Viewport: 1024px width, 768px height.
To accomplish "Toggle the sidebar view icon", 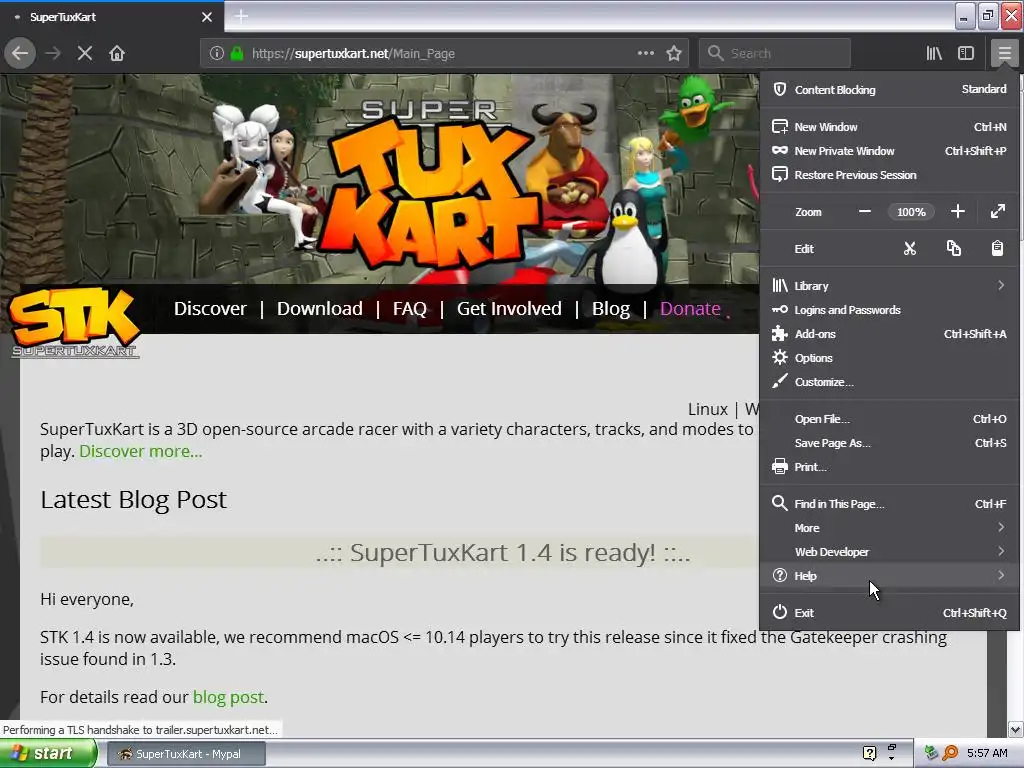I will point(966,53).
